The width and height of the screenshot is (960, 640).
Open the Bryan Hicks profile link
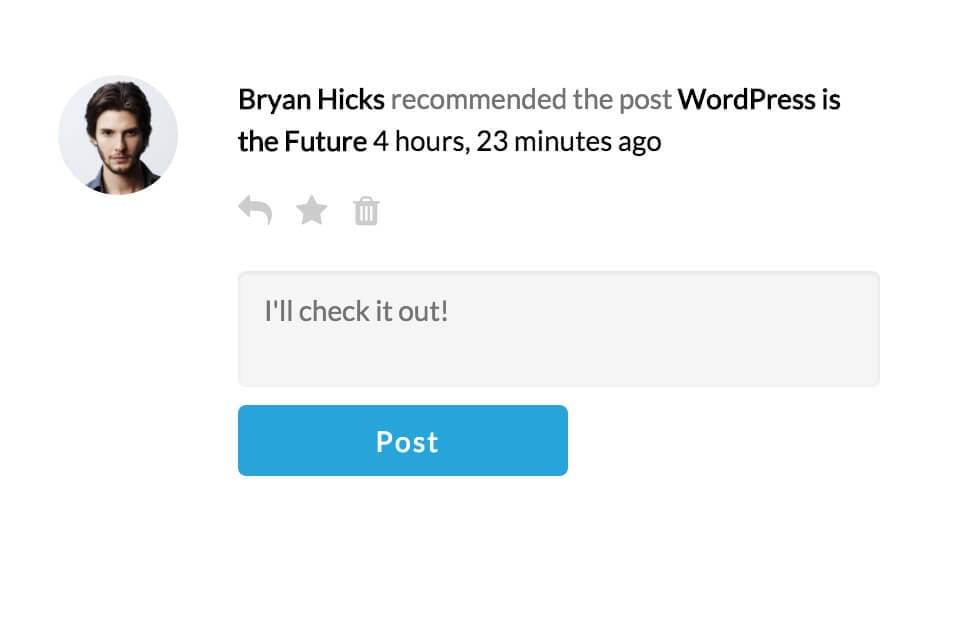(x=311, y=100)
